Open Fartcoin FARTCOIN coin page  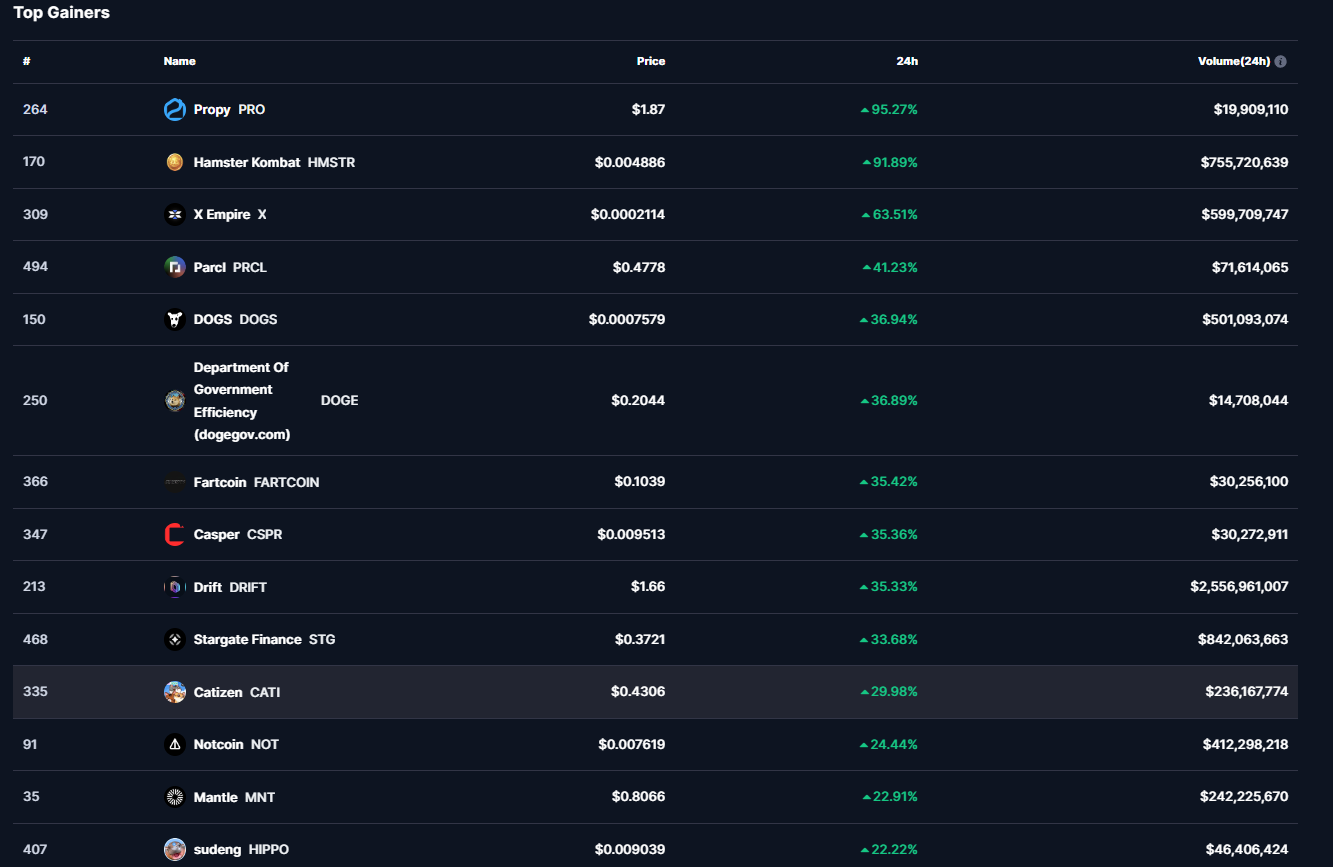[x=256, y=482]
